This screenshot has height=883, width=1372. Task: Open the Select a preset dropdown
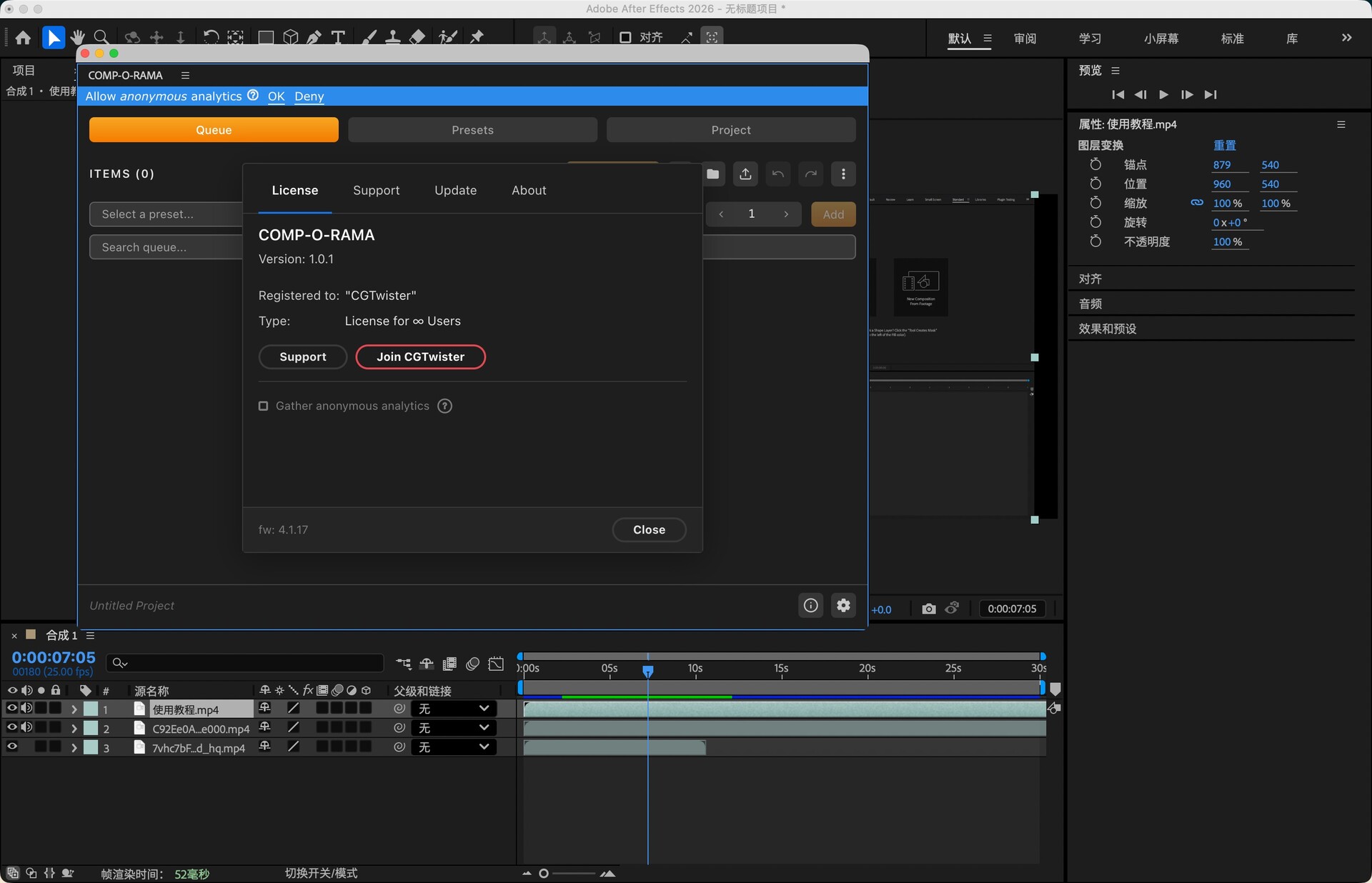166,214
